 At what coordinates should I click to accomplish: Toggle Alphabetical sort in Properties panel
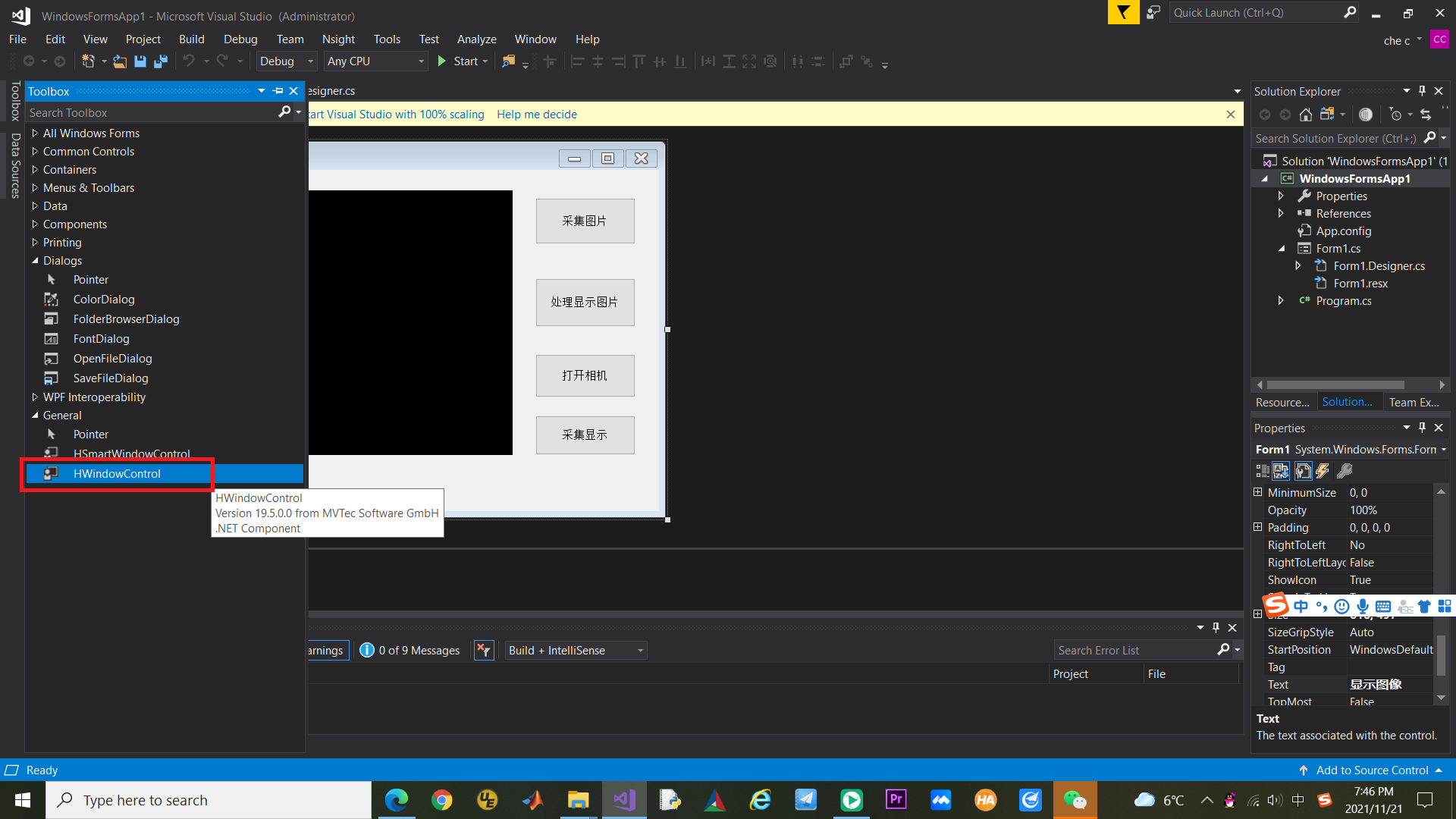[x=1281, y=471]
